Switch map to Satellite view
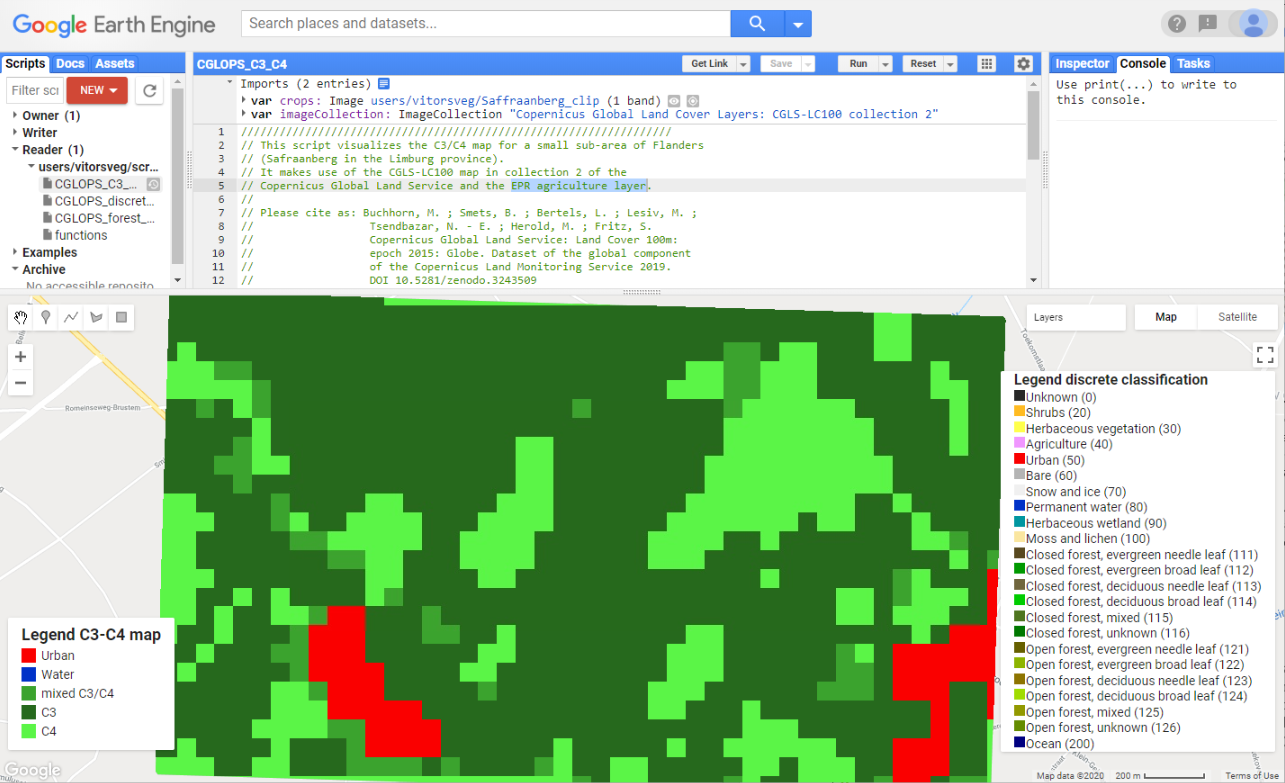 coord(1237,317)
